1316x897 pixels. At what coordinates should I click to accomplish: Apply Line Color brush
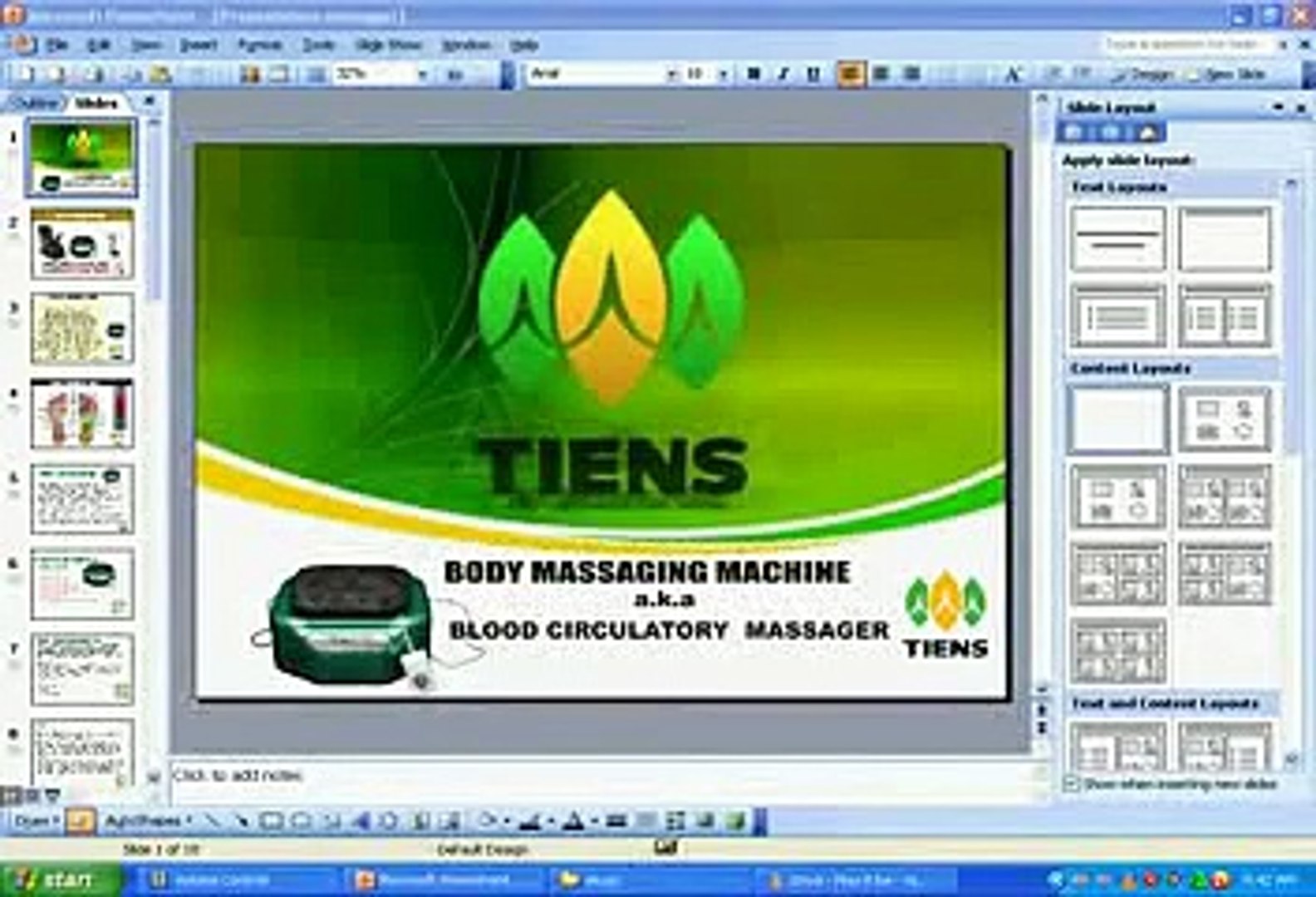click(529, 821)
